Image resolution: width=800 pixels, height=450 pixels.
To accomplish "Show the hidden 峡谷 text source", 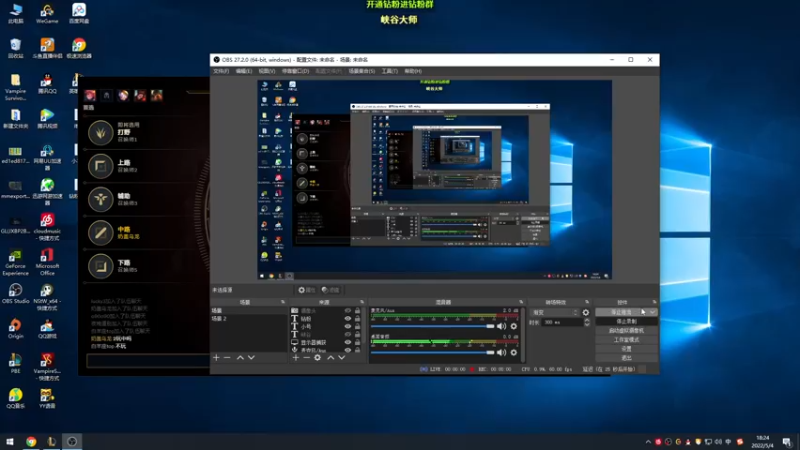I will [x=348, y=335].
